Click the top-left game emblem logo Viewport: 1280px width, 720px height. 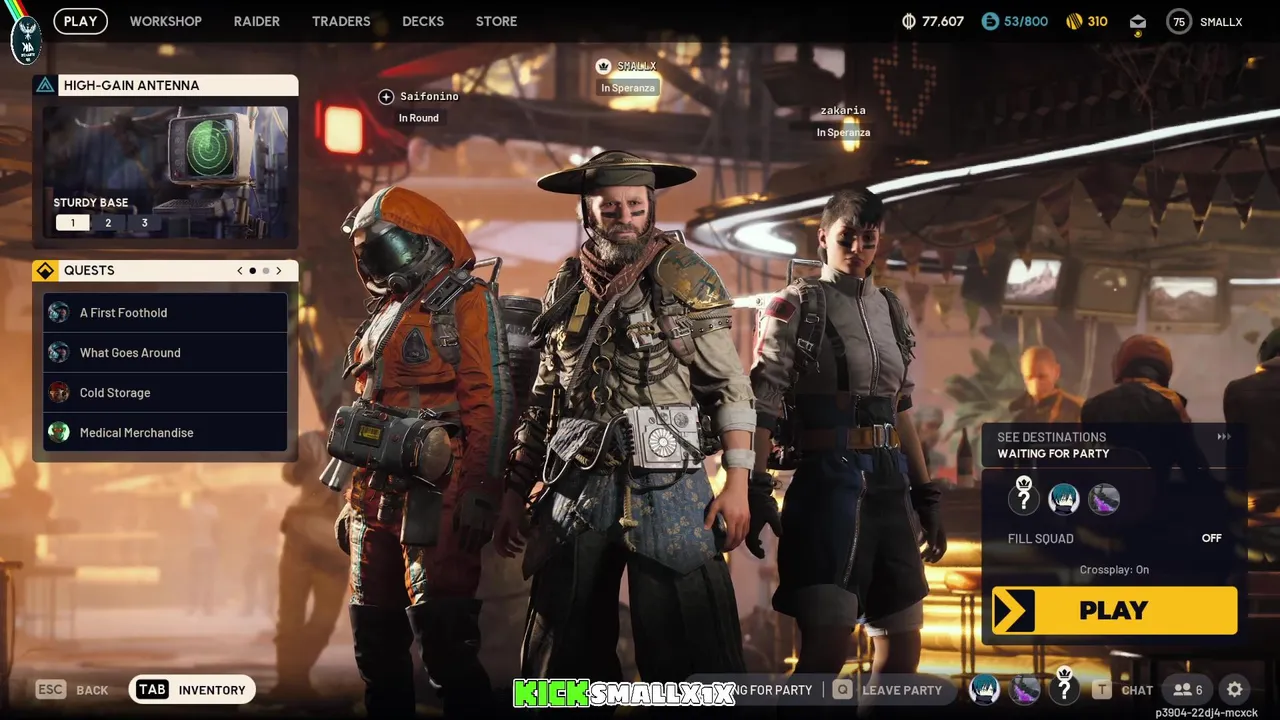26,40
